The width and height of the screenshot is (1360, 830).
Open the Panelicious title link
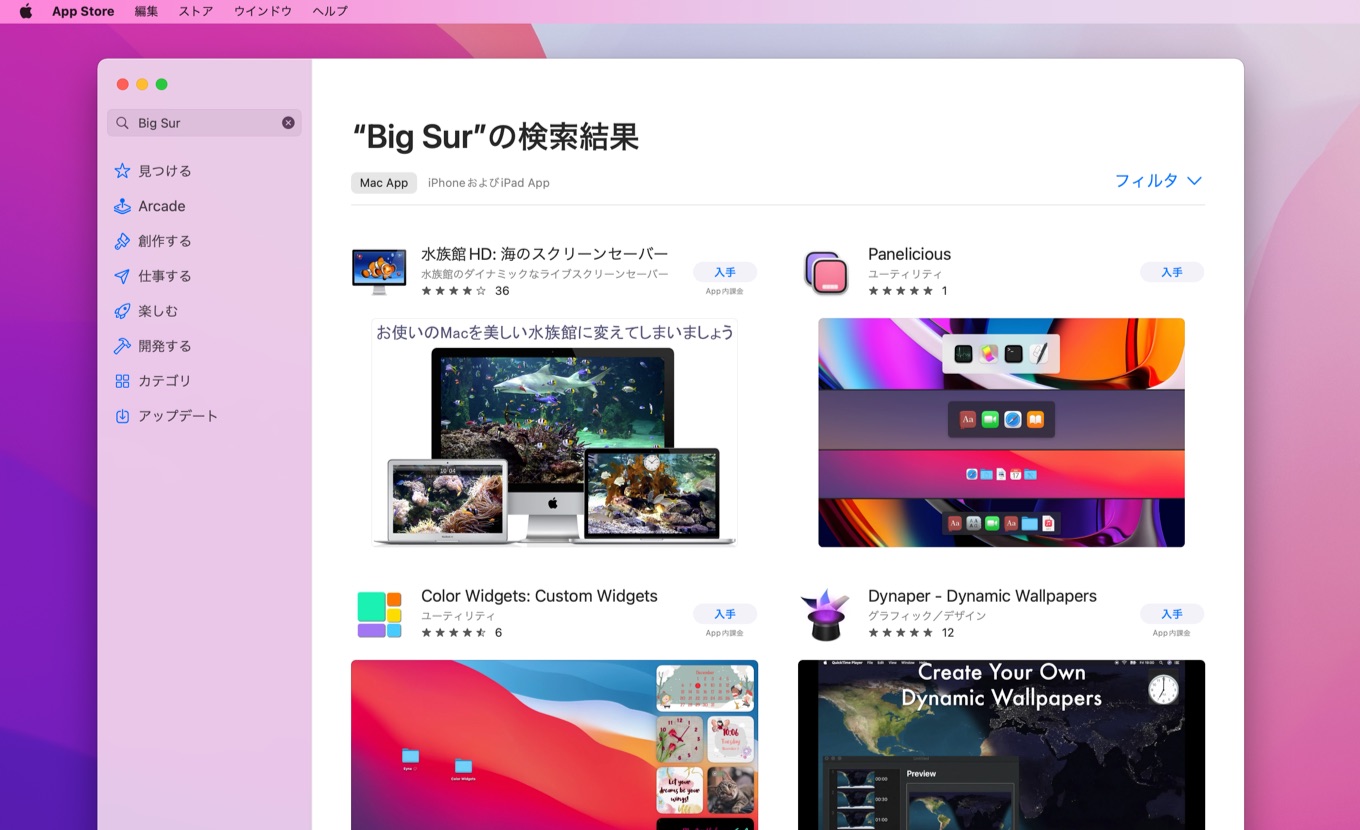tap(909, 254)
